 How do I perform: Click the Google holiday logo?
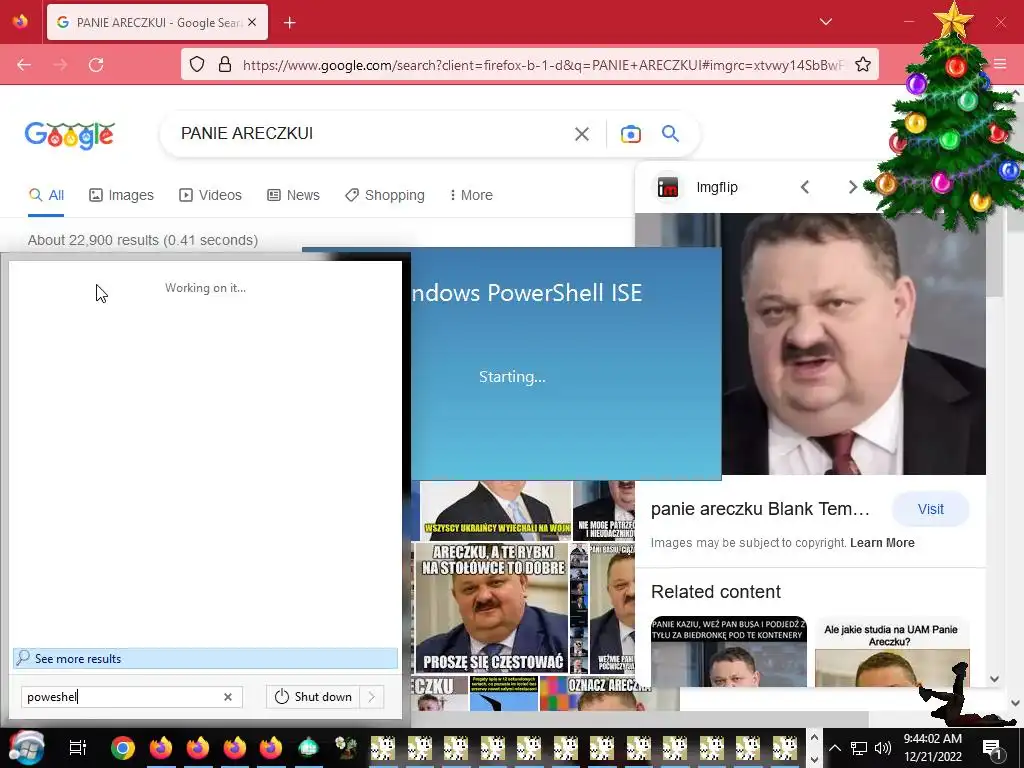pyautogui.click(x=70, y=135)
